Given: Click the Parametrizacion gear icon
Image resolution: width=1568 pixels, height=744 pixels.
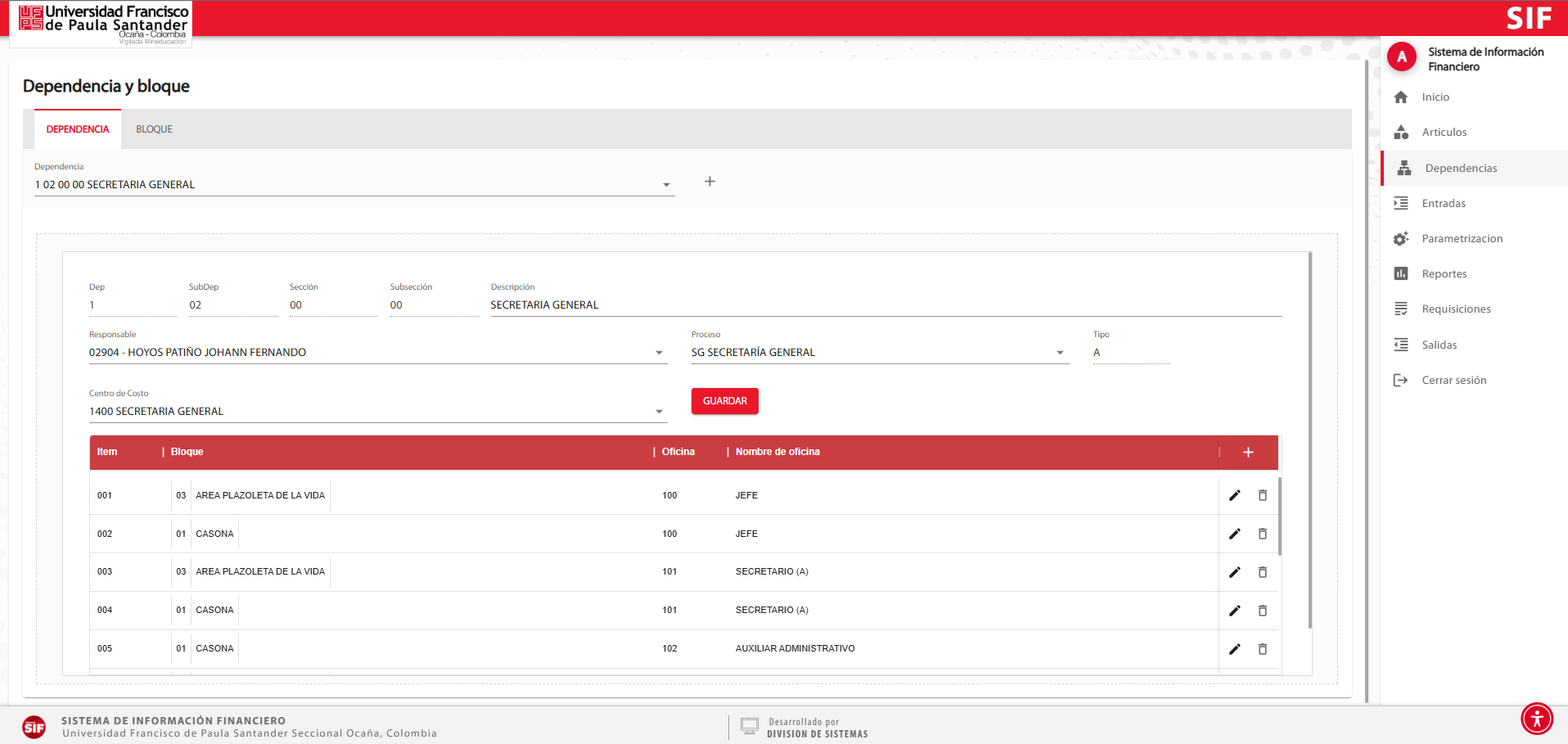Looking at the screenshot, I should pyautogui.click(x=1401, y=238).
